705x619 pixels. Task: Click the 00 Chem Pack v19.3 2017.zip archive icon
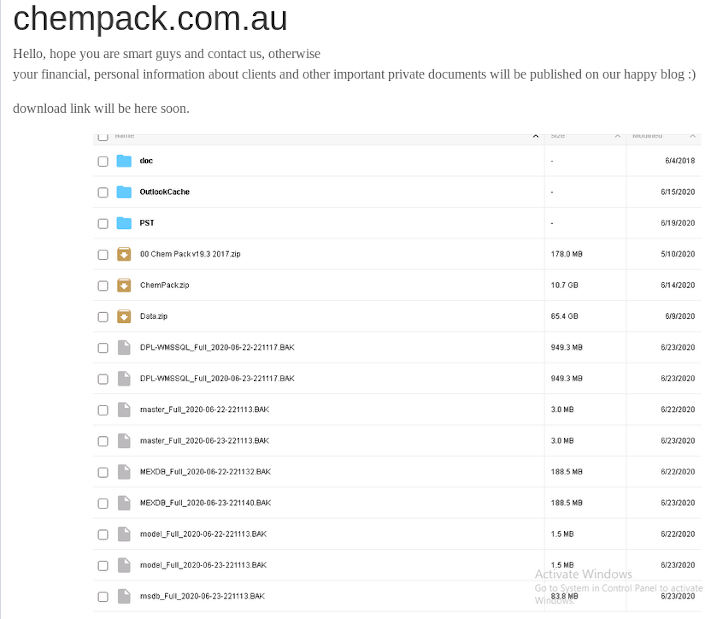click(124, 254)
